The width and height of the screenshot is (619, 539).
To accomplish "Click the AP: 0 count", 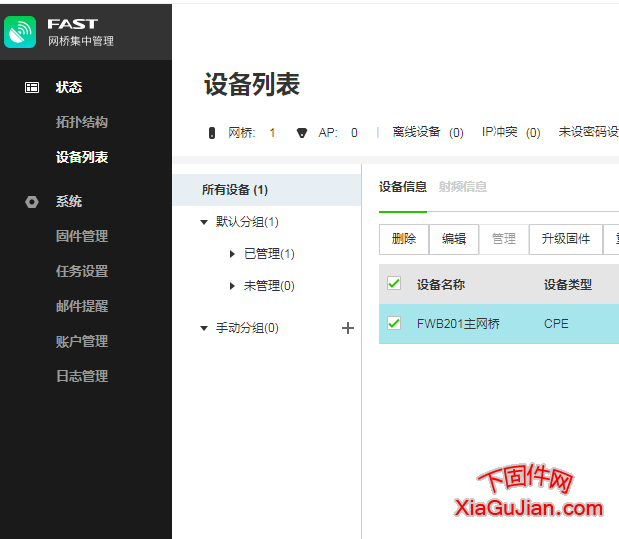I will 338,133.
